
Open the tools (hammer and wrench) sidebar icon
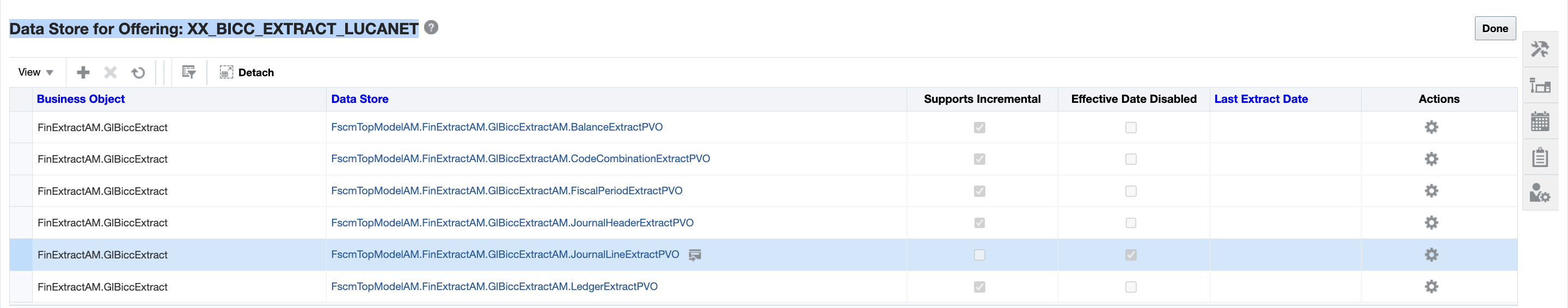[1540, 48]
